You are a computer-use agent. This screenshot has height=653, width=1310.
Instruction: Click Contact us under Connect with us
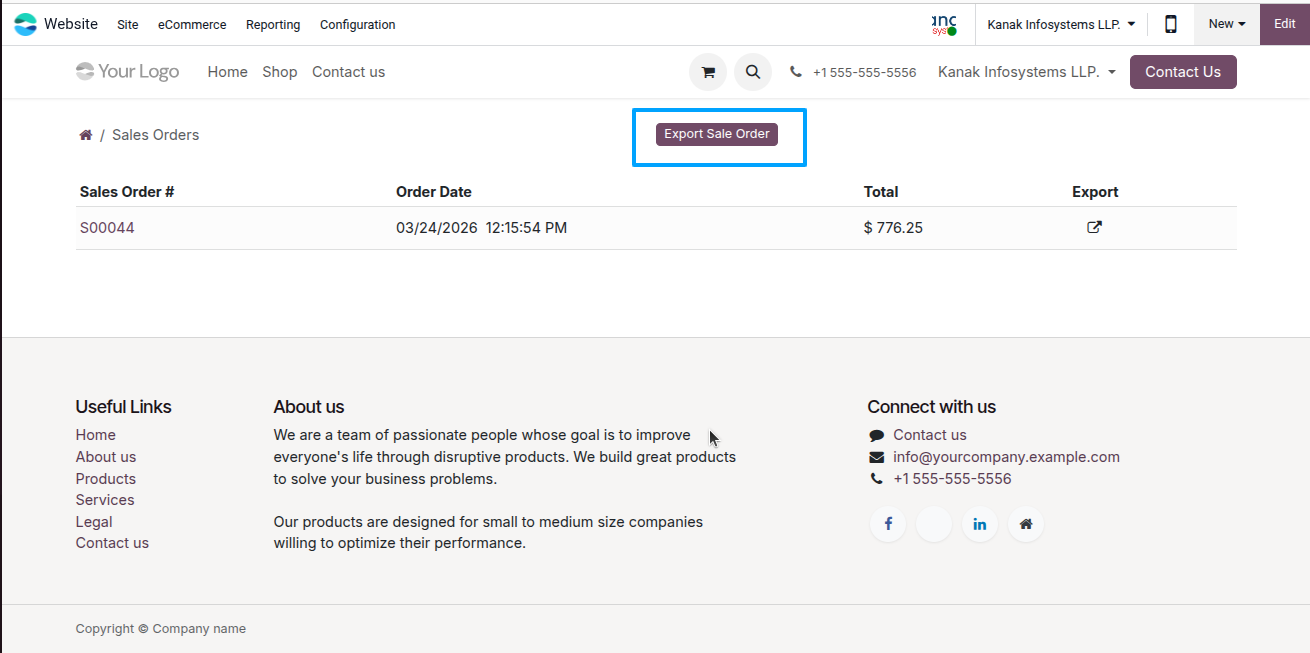tap(930, 435)
